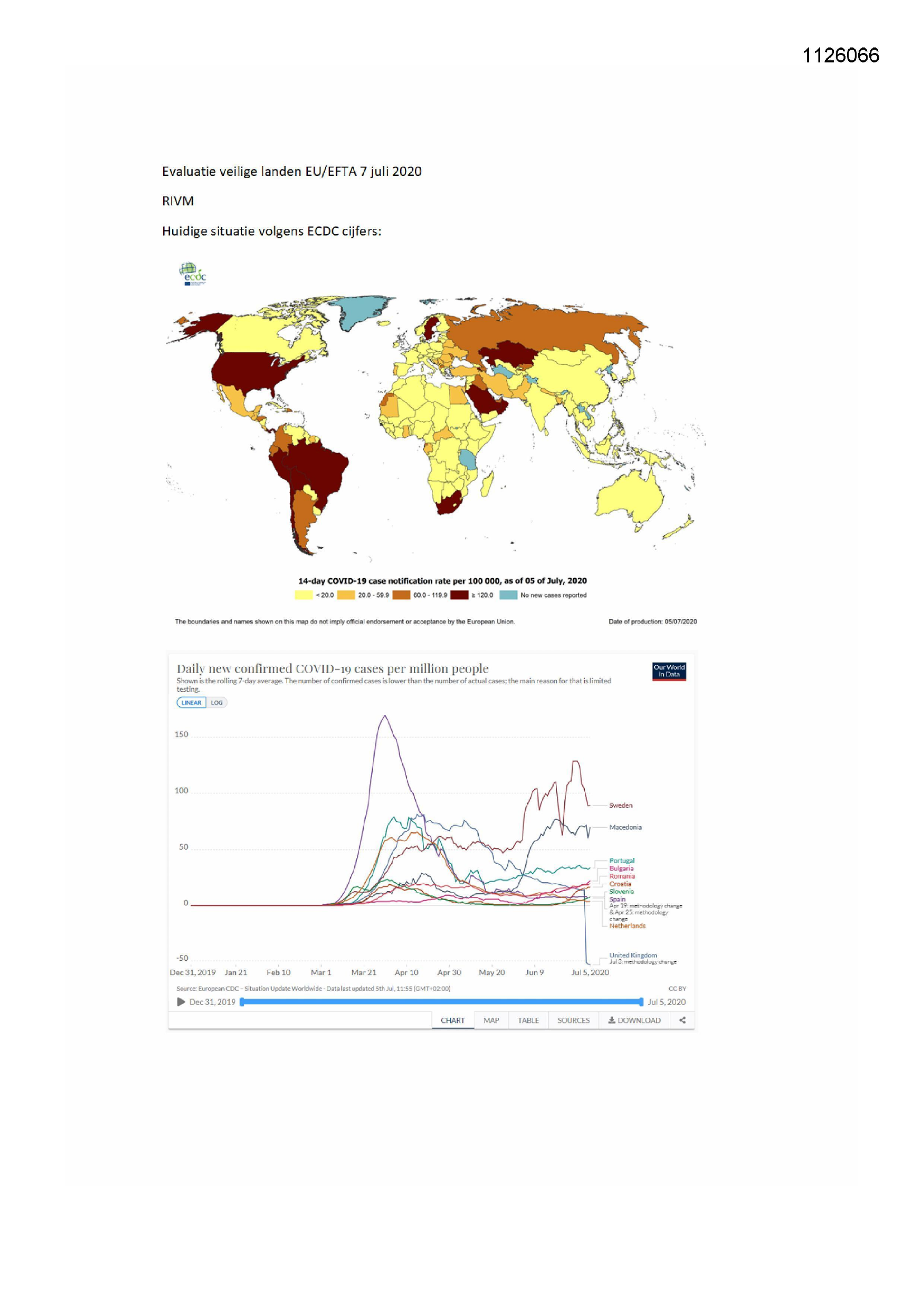
Task: Click the United Kingdom series label
Action: tap(633, 955)
